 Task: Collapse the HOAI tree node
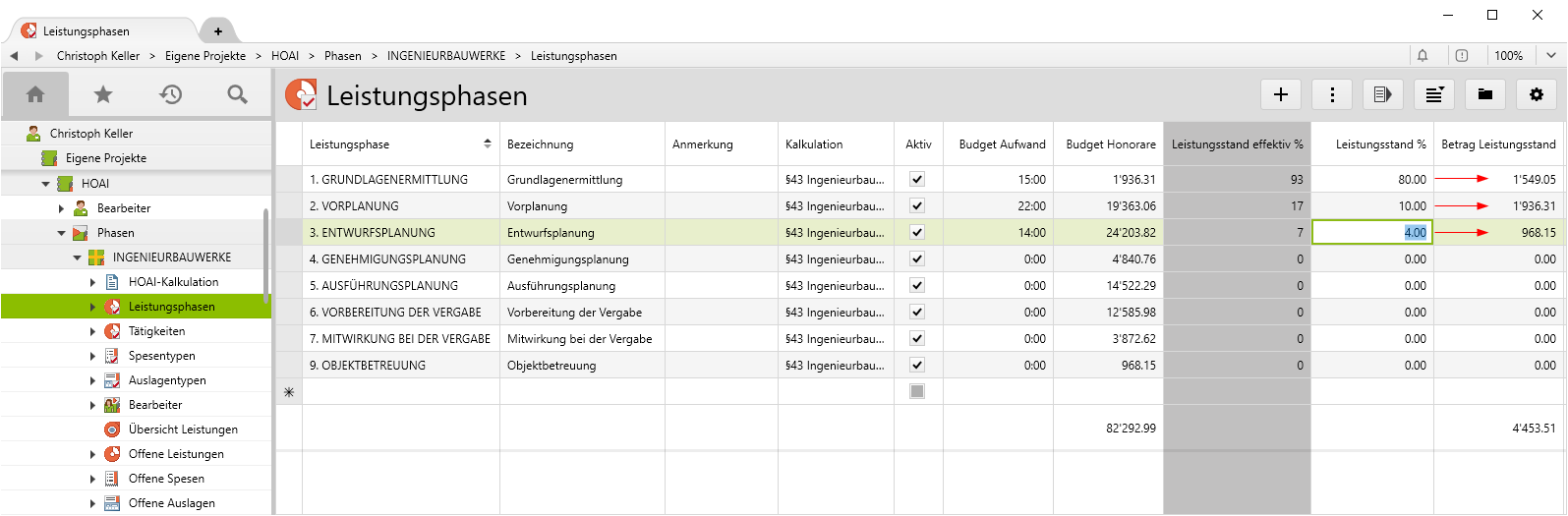point(46,184)
